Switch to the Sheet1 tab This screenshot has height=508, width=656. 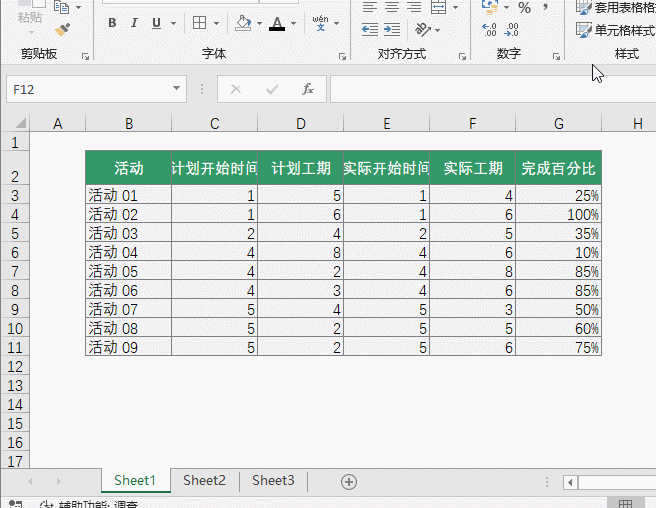(x=135, y=480)
